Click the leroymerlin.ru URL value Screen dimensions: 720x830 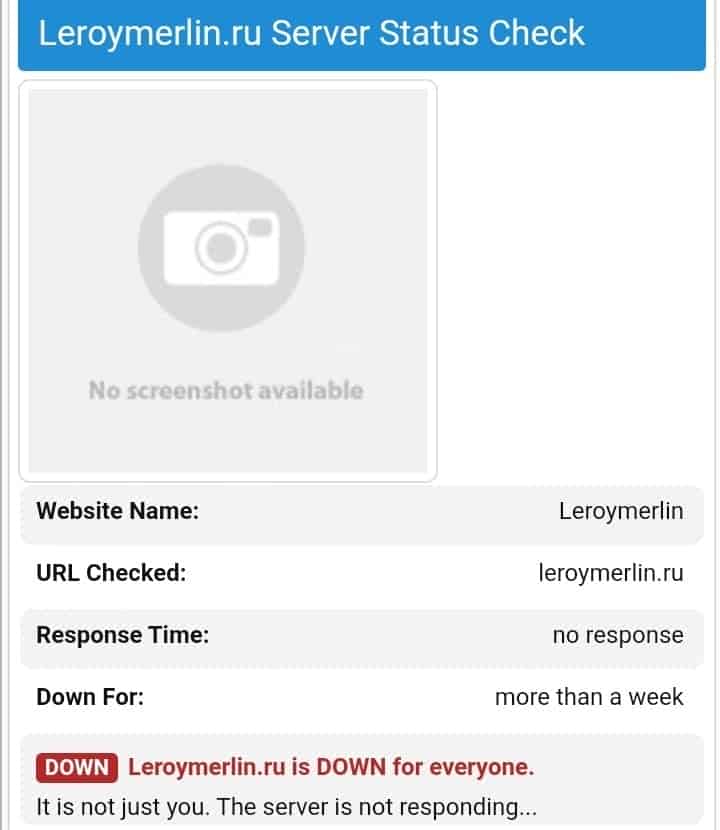click(611, 573)
